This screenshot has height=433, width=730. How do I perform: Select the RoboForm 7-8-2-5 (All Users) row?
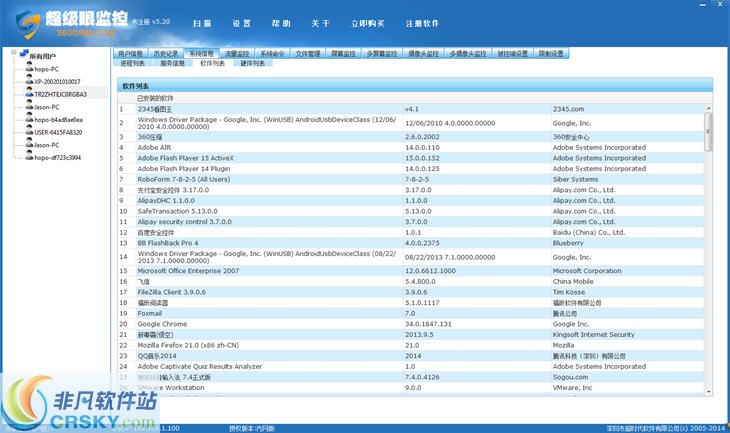coord(411,179)
